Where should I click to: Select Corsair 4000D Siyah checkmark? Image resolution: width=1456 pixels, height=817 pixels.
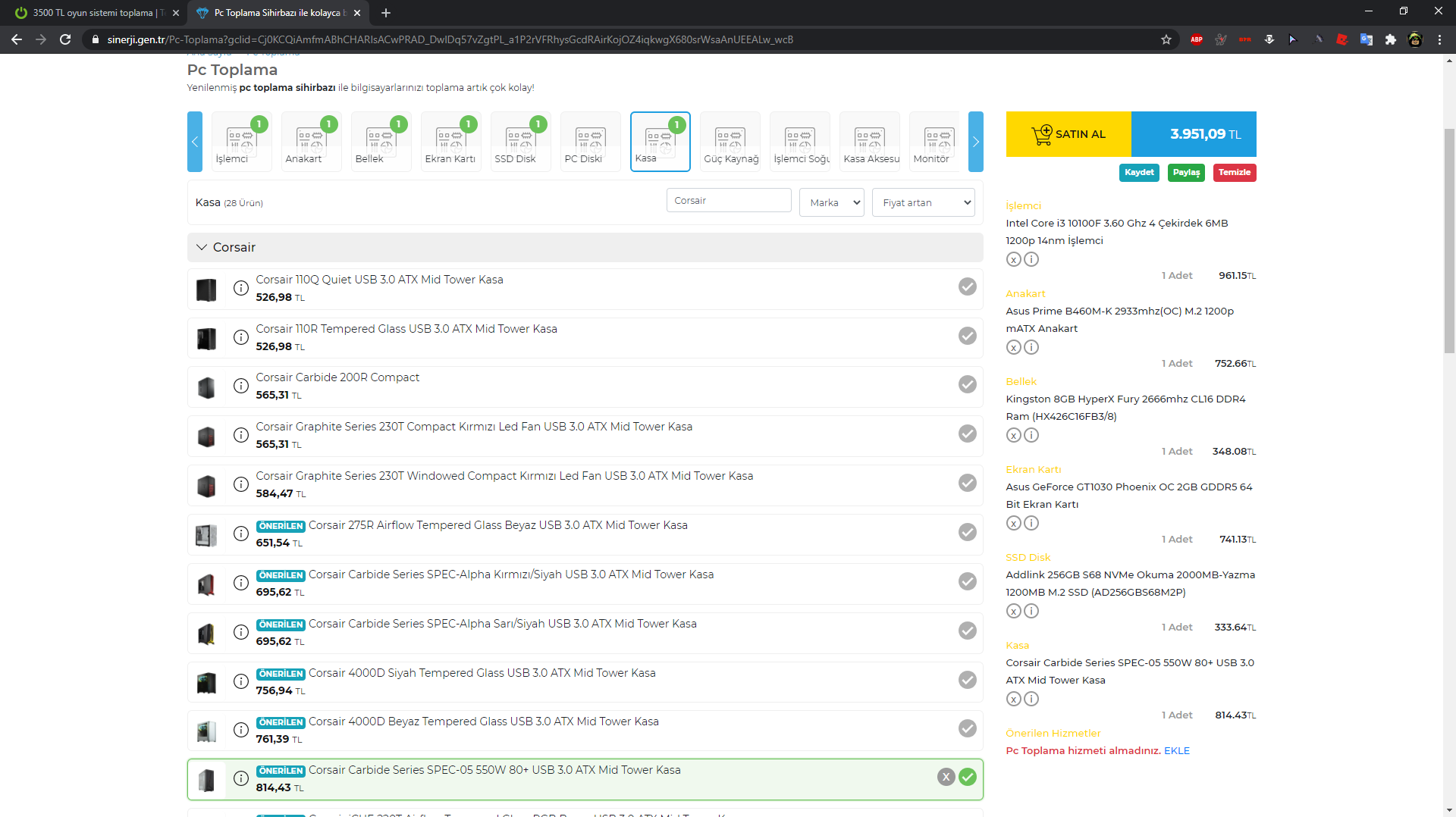point(968,680)
